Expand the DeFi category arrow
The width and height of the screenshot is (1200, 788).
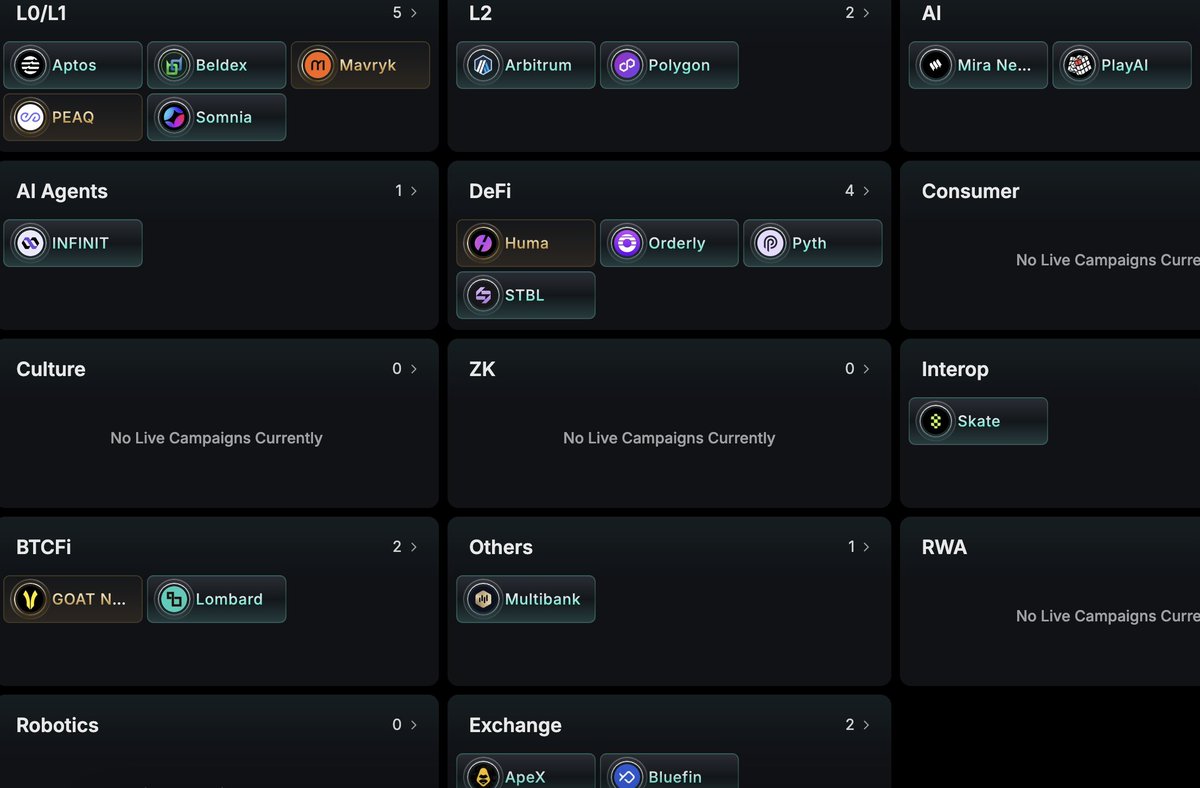tap(866, 191)
